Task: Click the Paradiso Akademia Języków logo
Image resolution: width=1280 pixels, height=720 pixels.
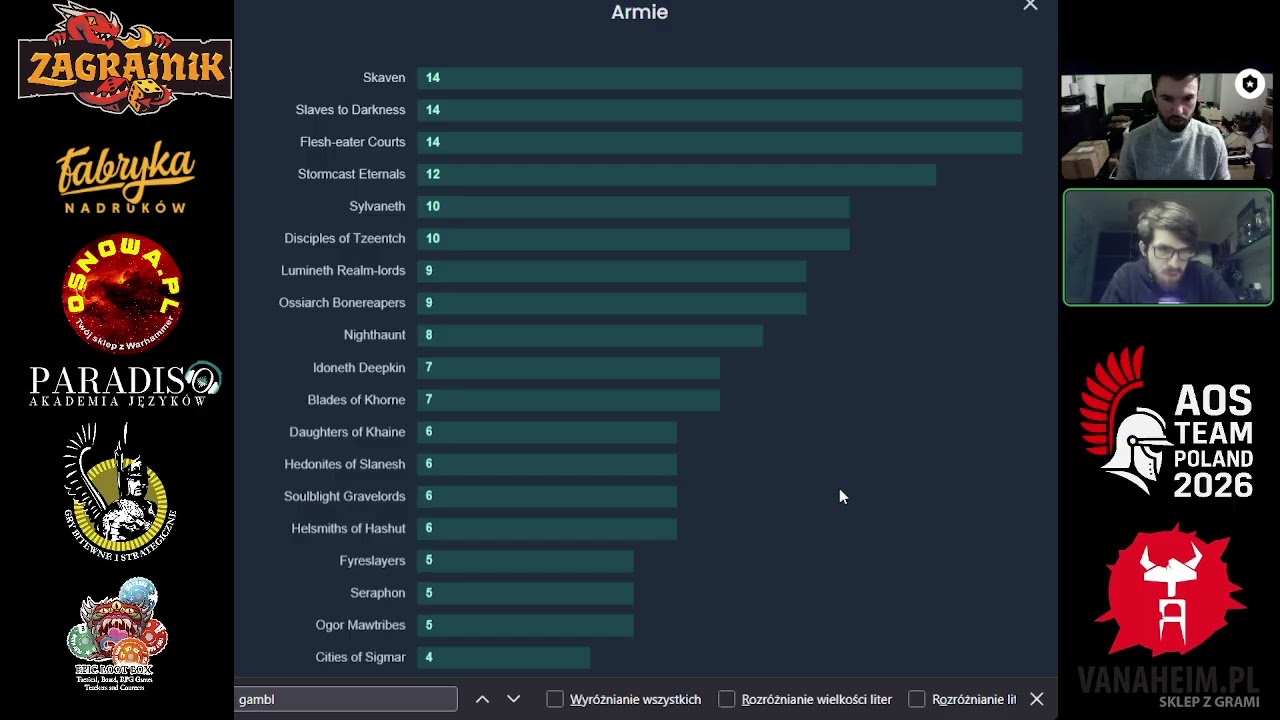Action: coord(125,384)
